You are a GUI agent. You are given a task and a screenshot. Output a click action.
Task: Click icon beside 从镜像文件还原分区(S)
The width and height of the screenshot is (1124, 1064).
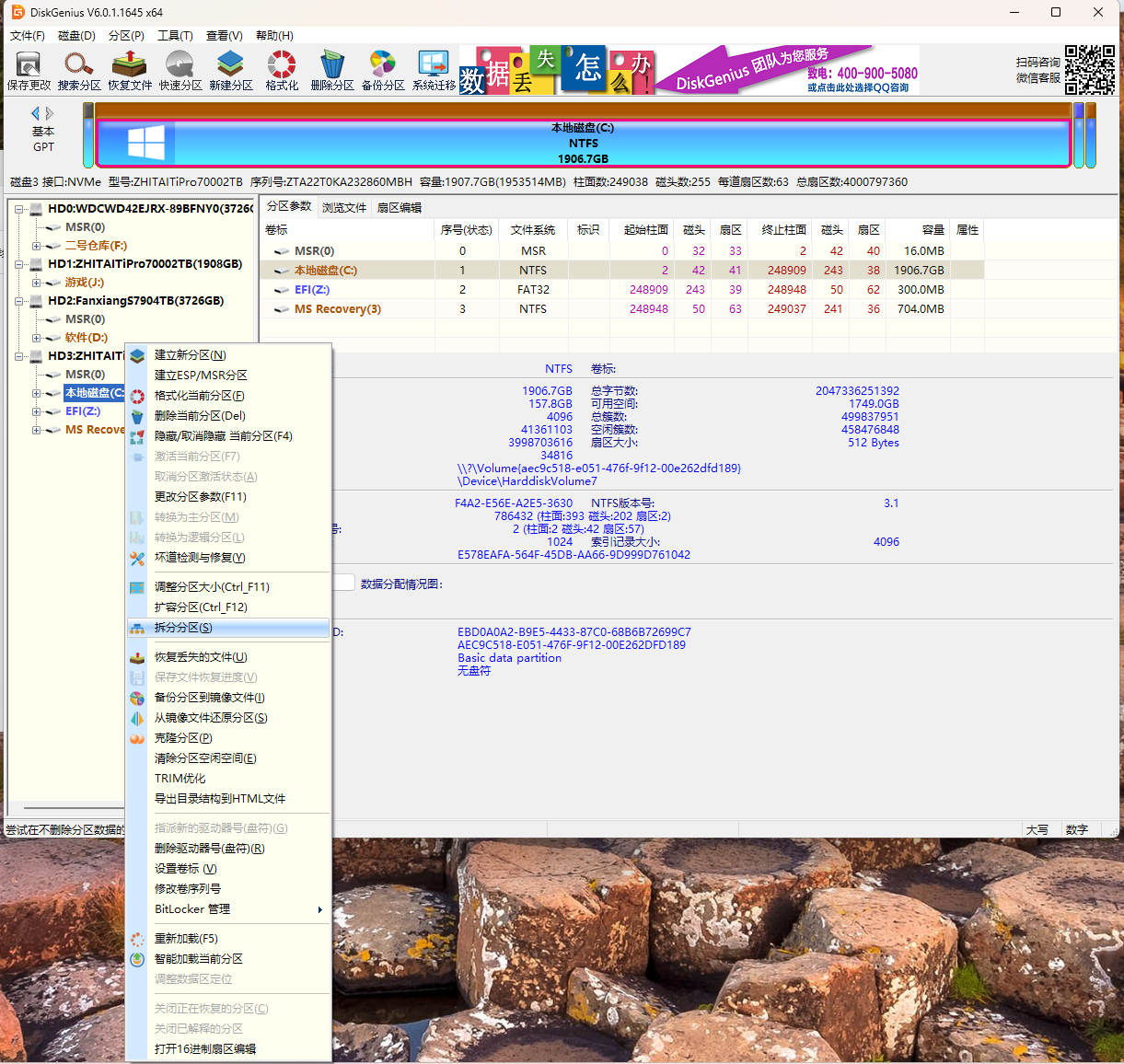[137, 718]
